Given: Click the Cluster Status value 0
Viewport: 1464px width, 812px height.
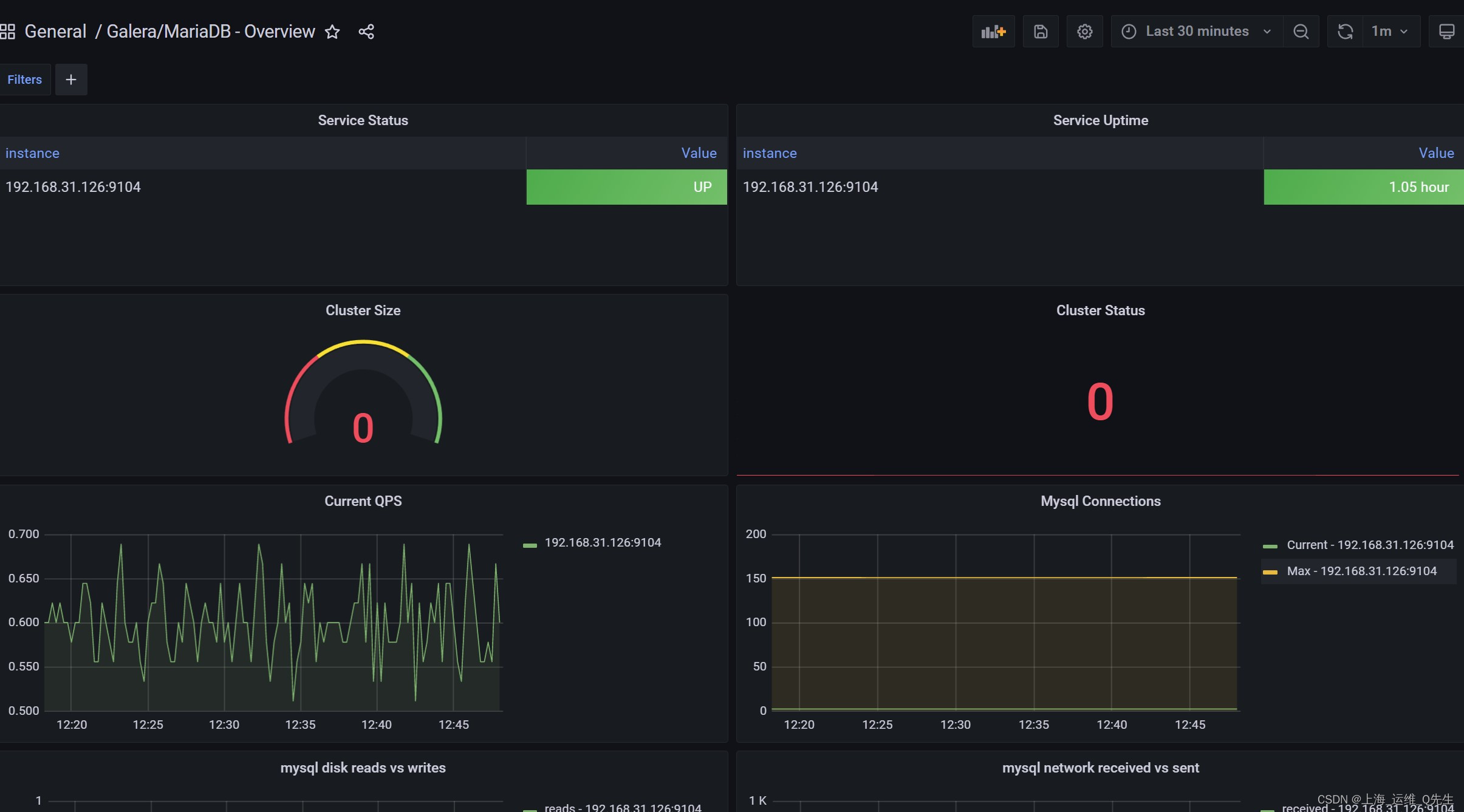Looking at the screenshot, I should tap(1100, 402).
